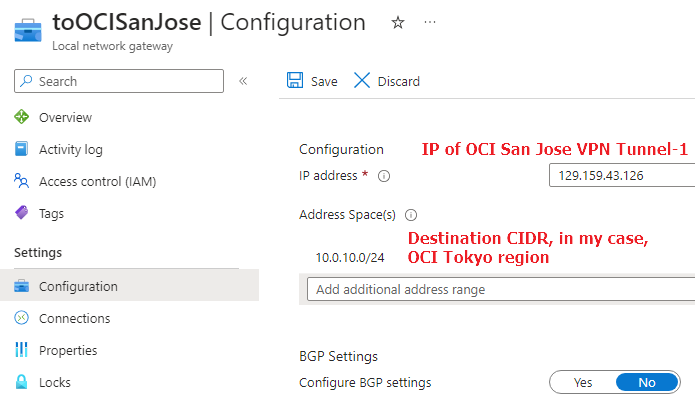695x410 pixels.
Task: Click the IP address input field
Action: click(x=620, y=176)
